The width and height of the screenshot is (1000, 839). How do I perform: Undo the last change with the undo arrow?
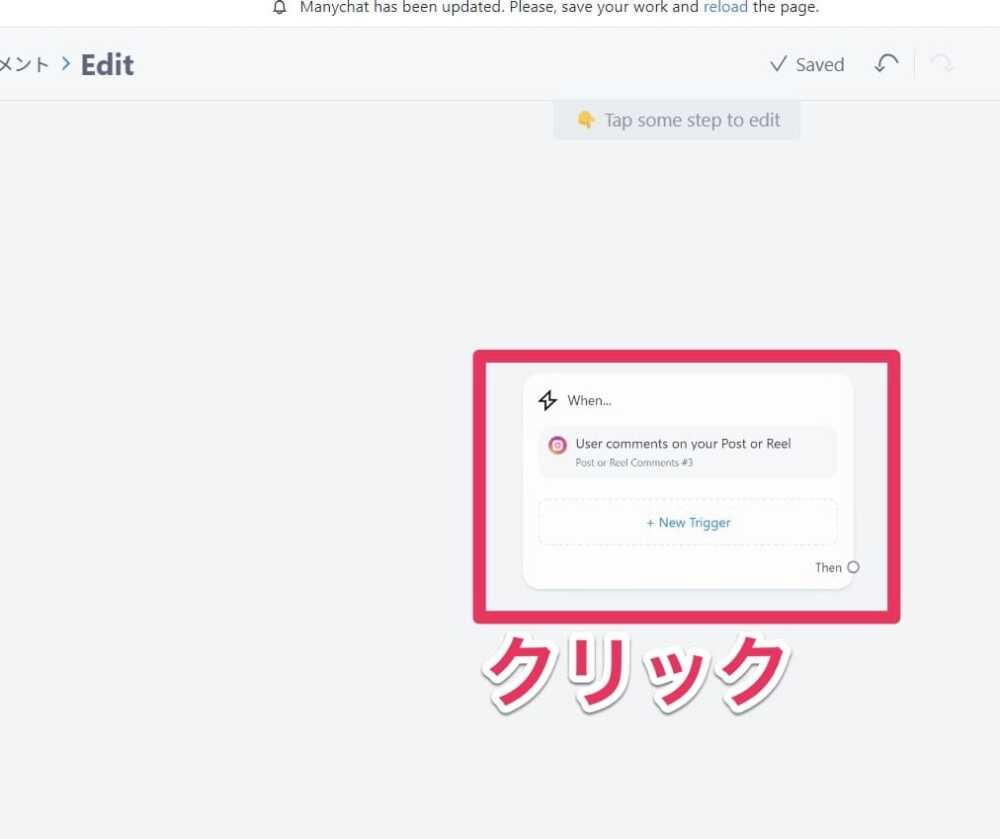(x=886, y=64)
